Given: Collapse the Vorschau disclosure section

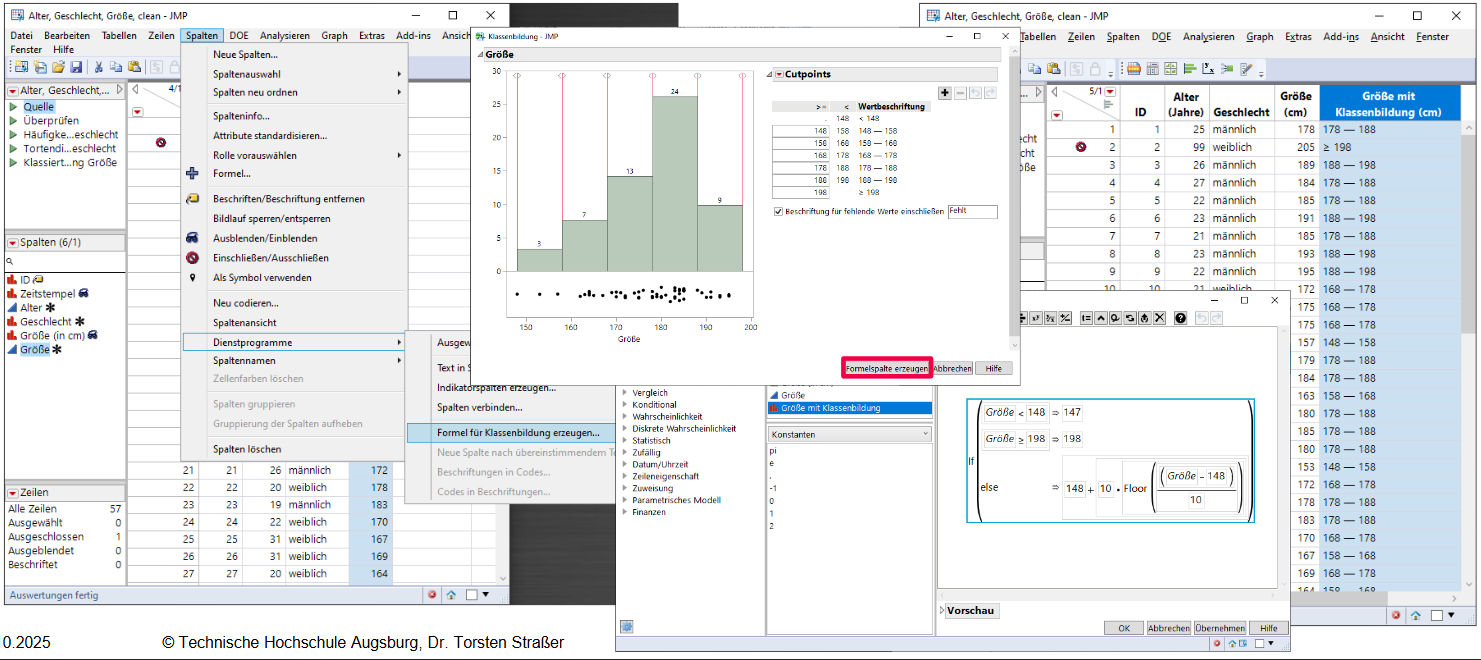Looking at the screenshot, I should (x=942, y=610).
